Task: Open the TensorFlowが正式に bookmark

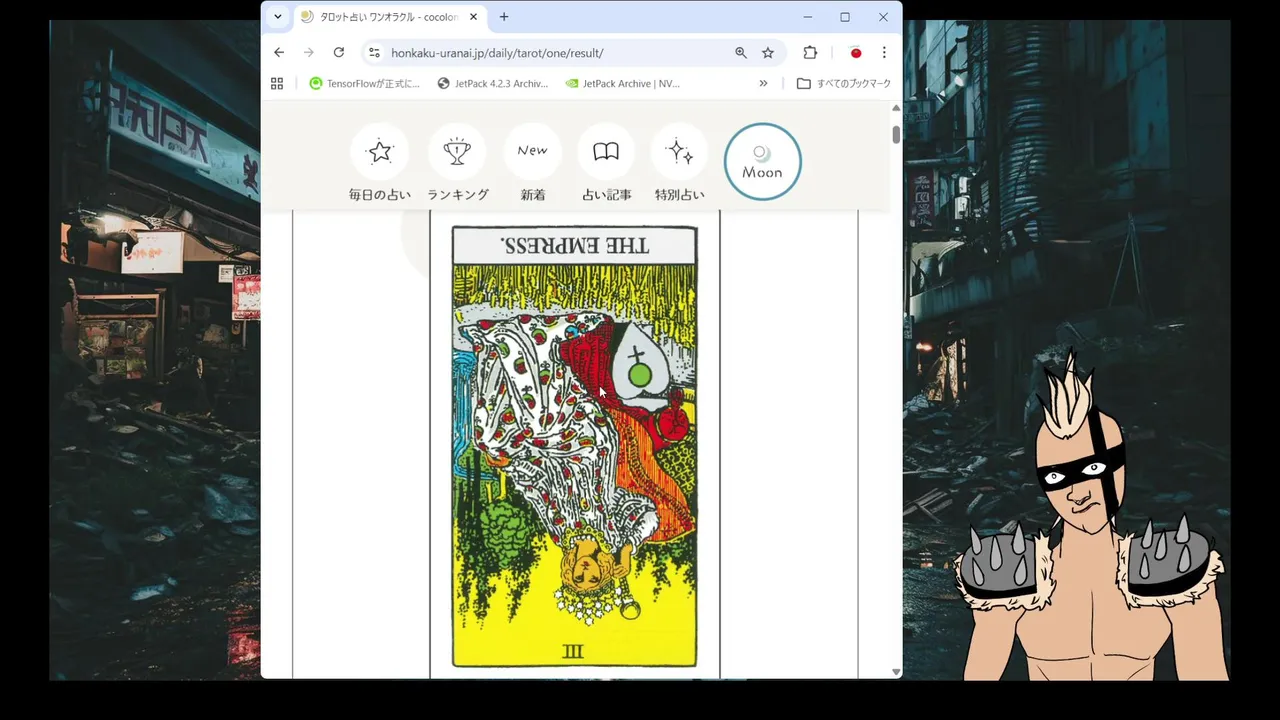Action: click(x=365, y=84)
